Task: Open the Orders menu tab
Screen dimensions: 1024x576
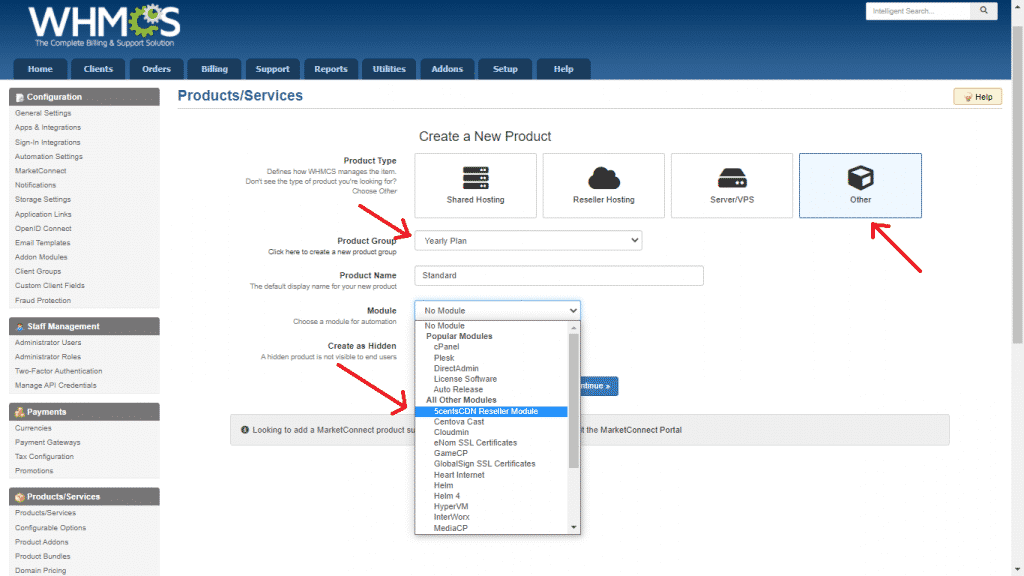Action: tap(157, 69)
